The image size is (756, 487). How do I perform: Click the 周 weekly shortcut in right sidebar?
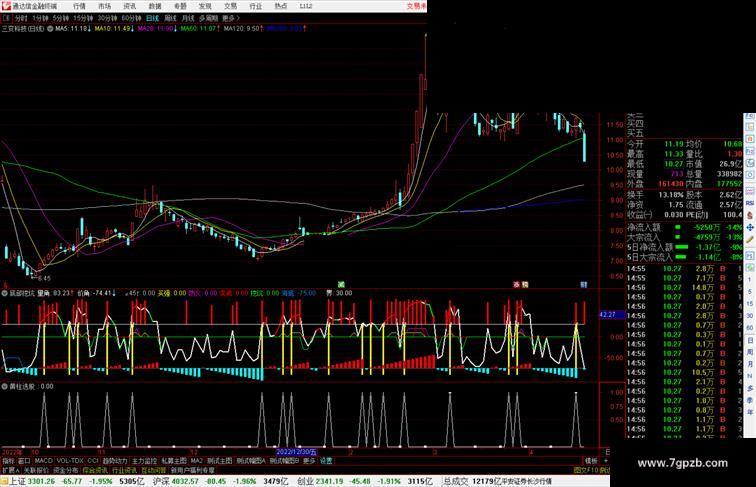tap(750, 352)
